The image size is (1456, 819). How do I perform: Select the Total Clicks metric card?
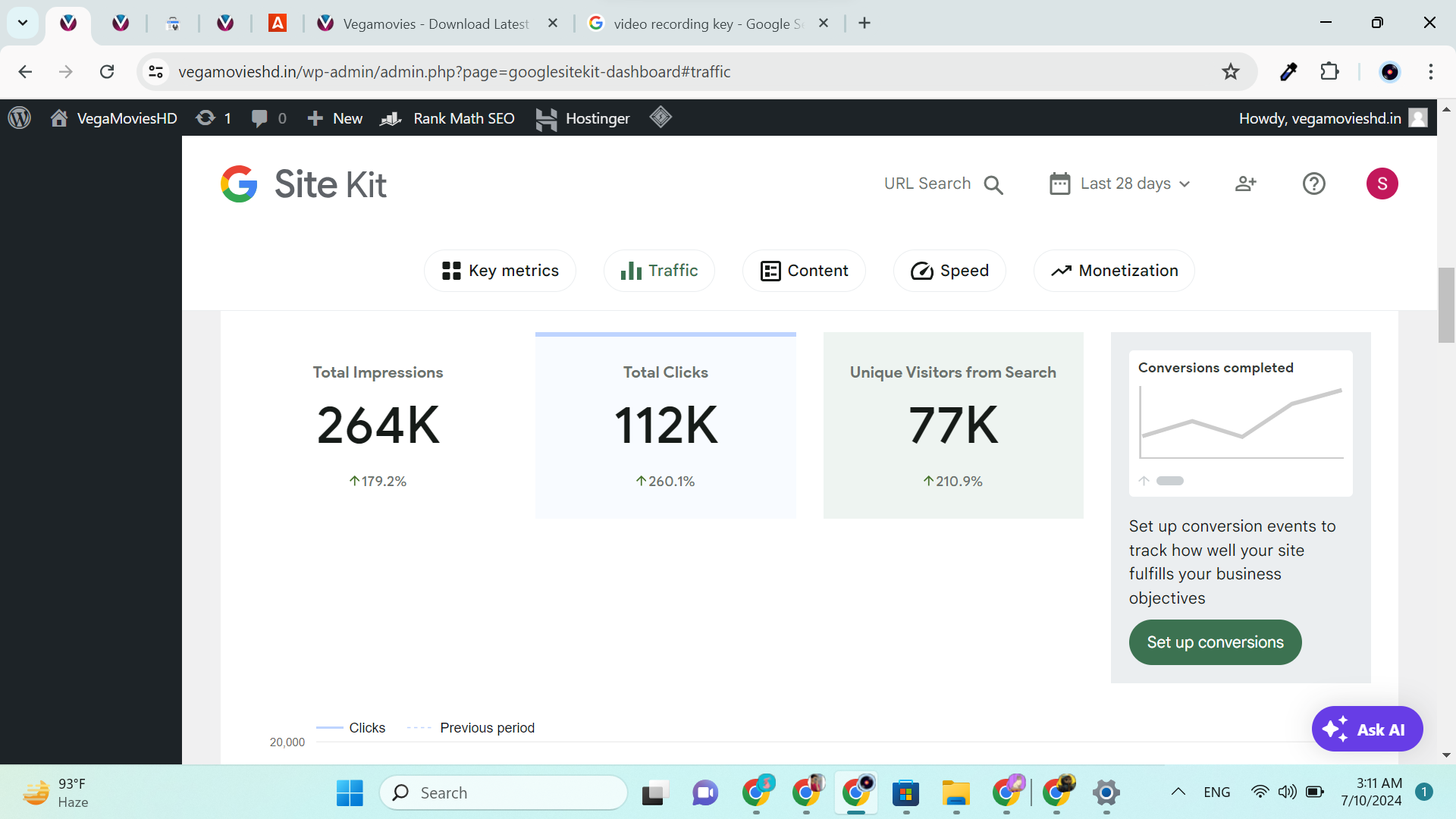pyautogui.click(x=665, y=425)
